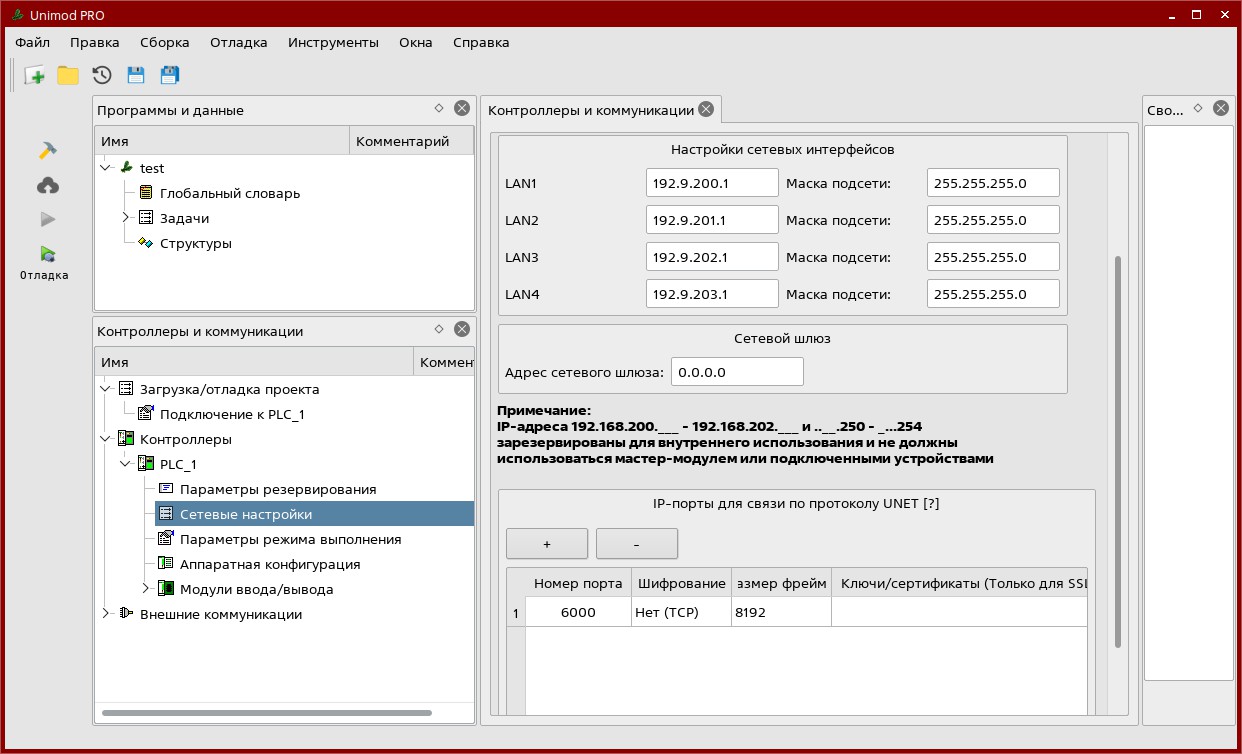
Task: Expand the Задачи tree node
Action: (x=126, y=218)
